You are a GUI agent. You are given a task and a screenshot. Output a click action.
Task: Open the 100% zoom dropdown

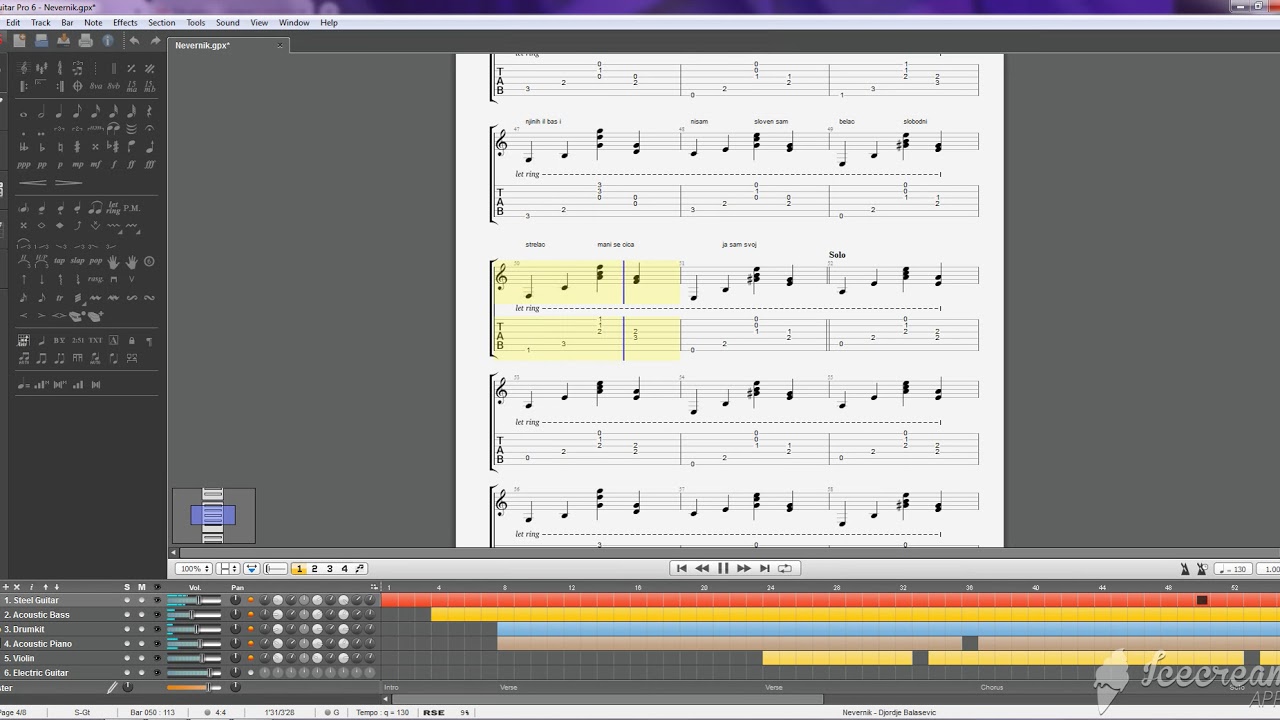[x=194, y=569]
